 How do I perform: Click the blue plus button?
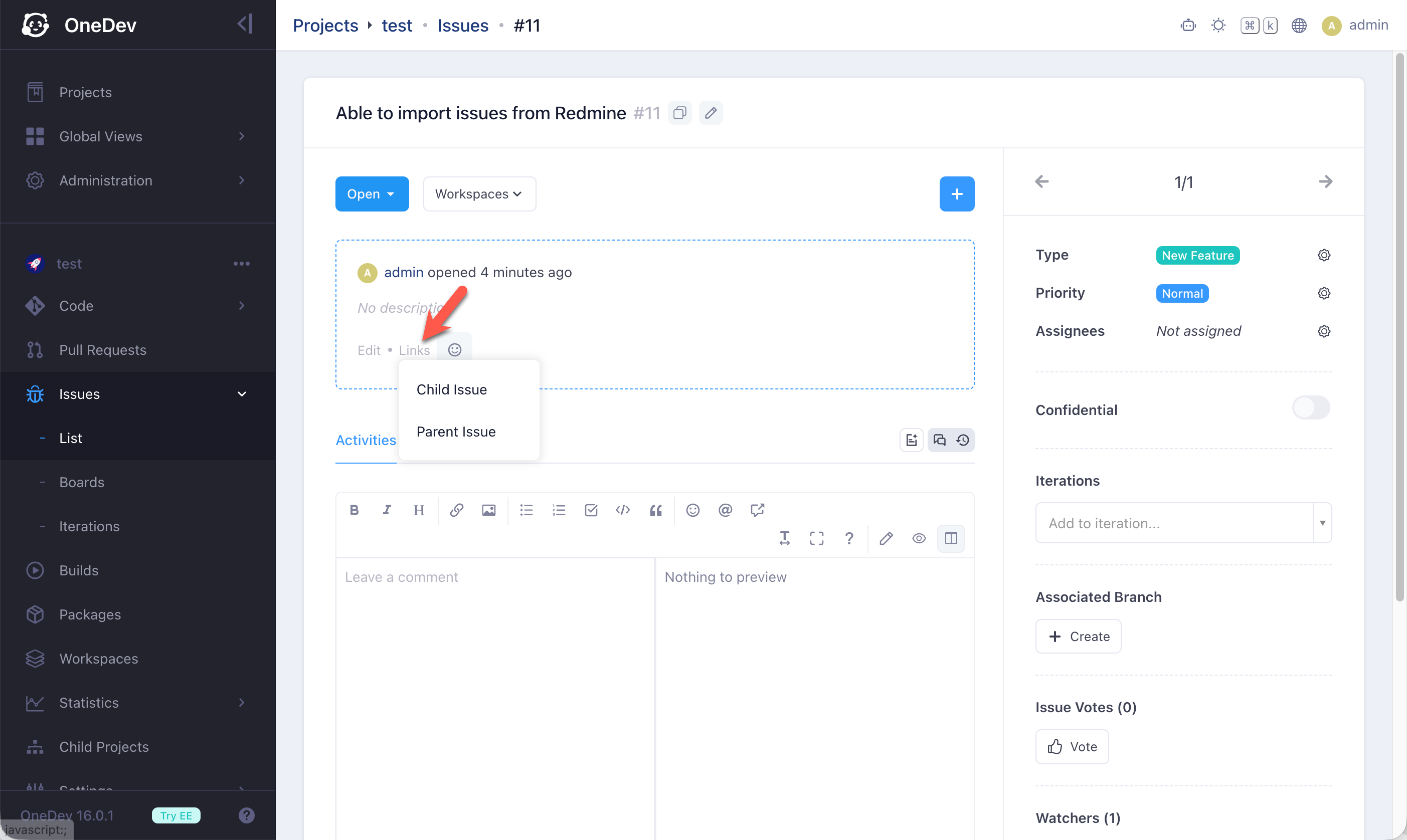[956, 193]
